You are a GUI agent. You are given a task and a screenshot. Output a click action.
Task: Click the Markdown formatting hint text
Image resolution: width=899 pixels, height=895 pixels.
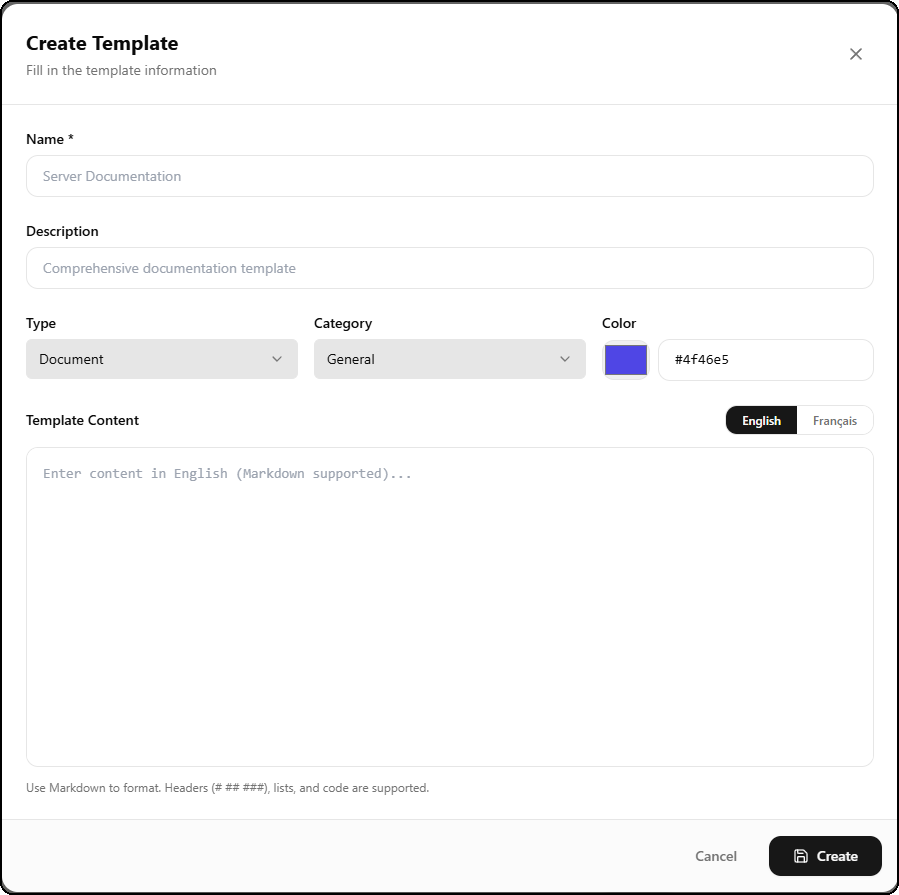(x=227, y=788)
